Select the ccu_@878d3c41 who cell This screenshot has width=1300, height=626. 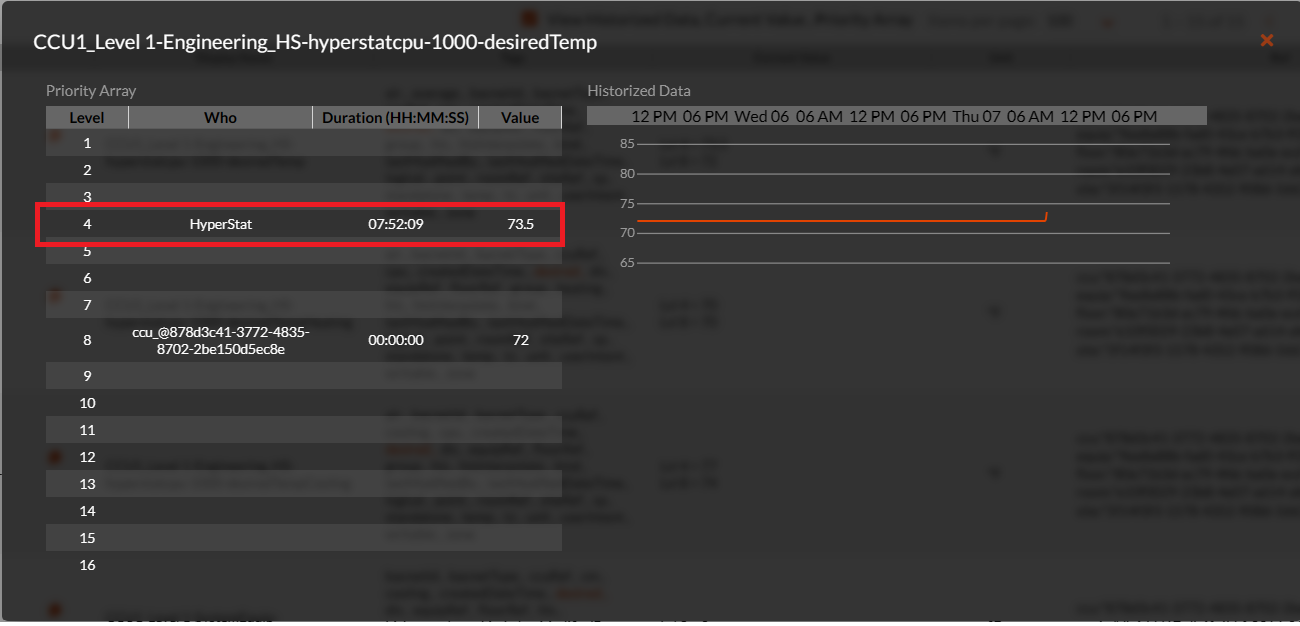point(221,340)
